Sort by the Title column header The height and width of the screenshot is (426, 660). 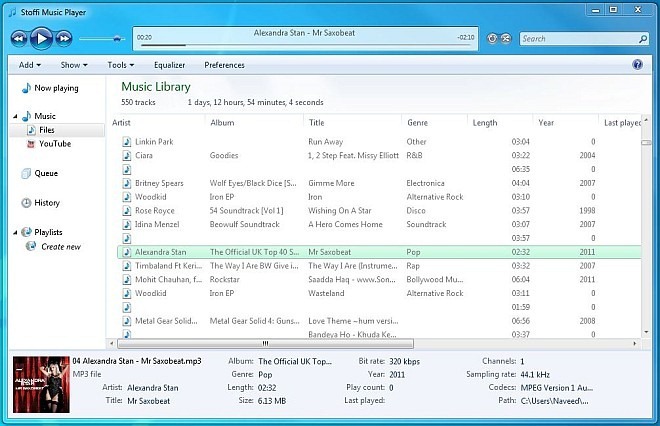pyautogui.click(x=317, y=122)
